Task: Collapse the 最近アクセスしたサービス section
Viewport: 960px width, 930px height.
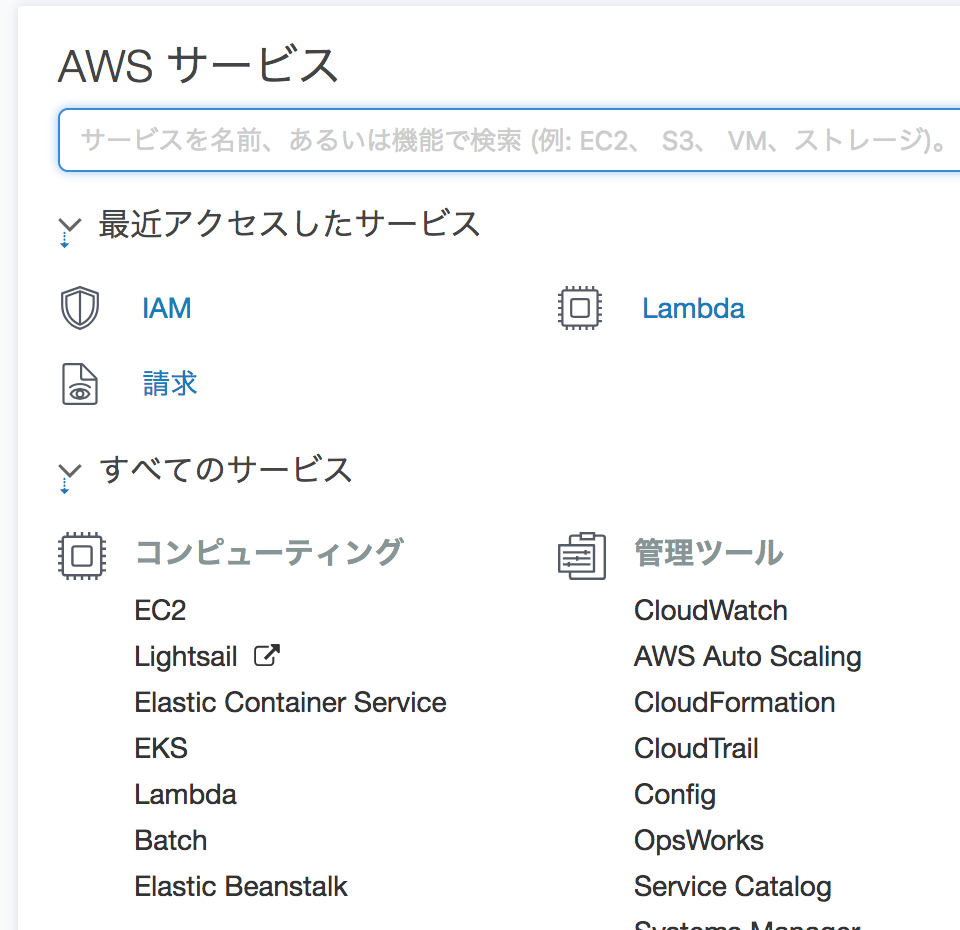Action: [69, 230]
